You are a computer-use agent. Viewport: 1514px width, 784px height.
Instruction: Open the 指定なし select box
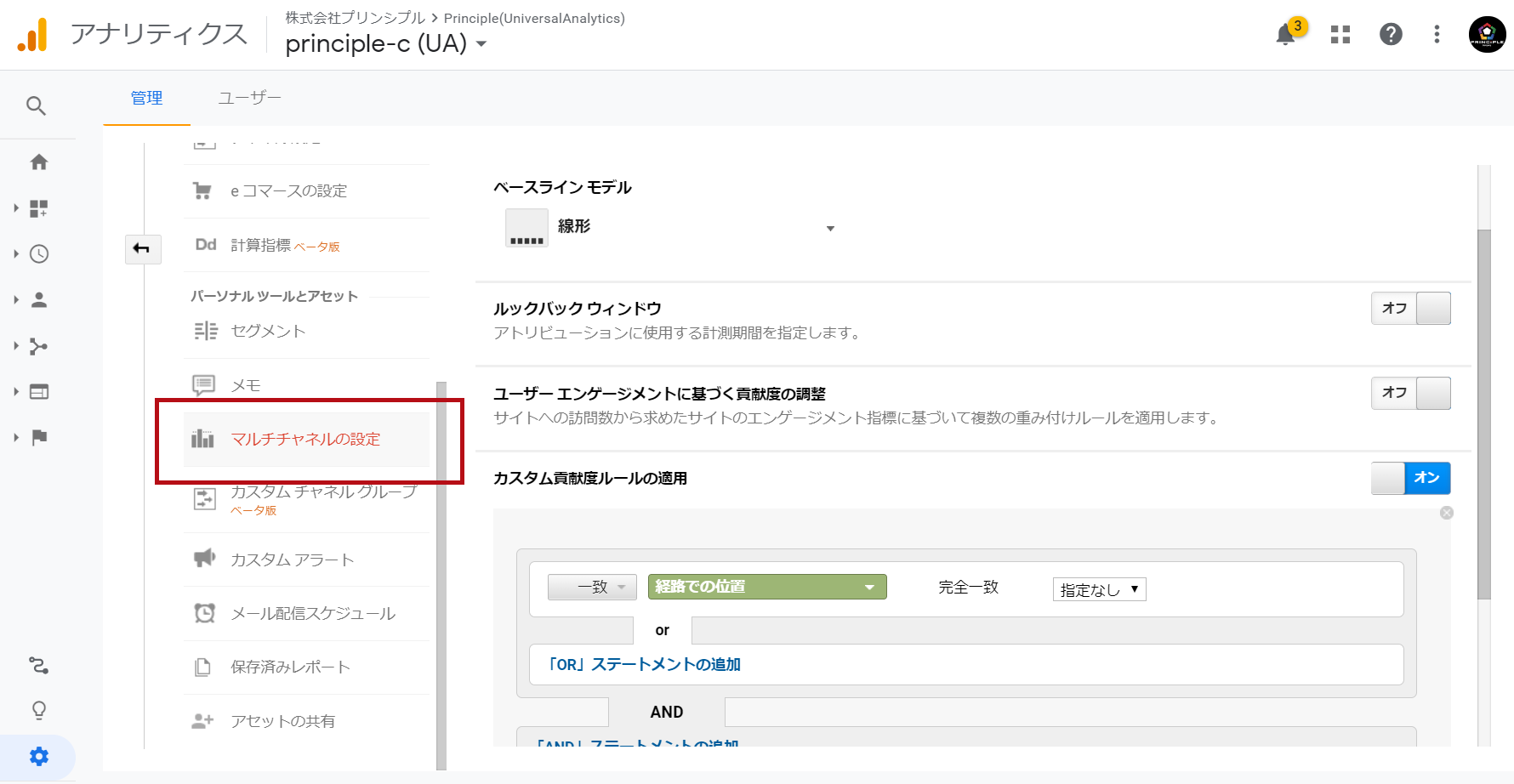[1099, 589]
